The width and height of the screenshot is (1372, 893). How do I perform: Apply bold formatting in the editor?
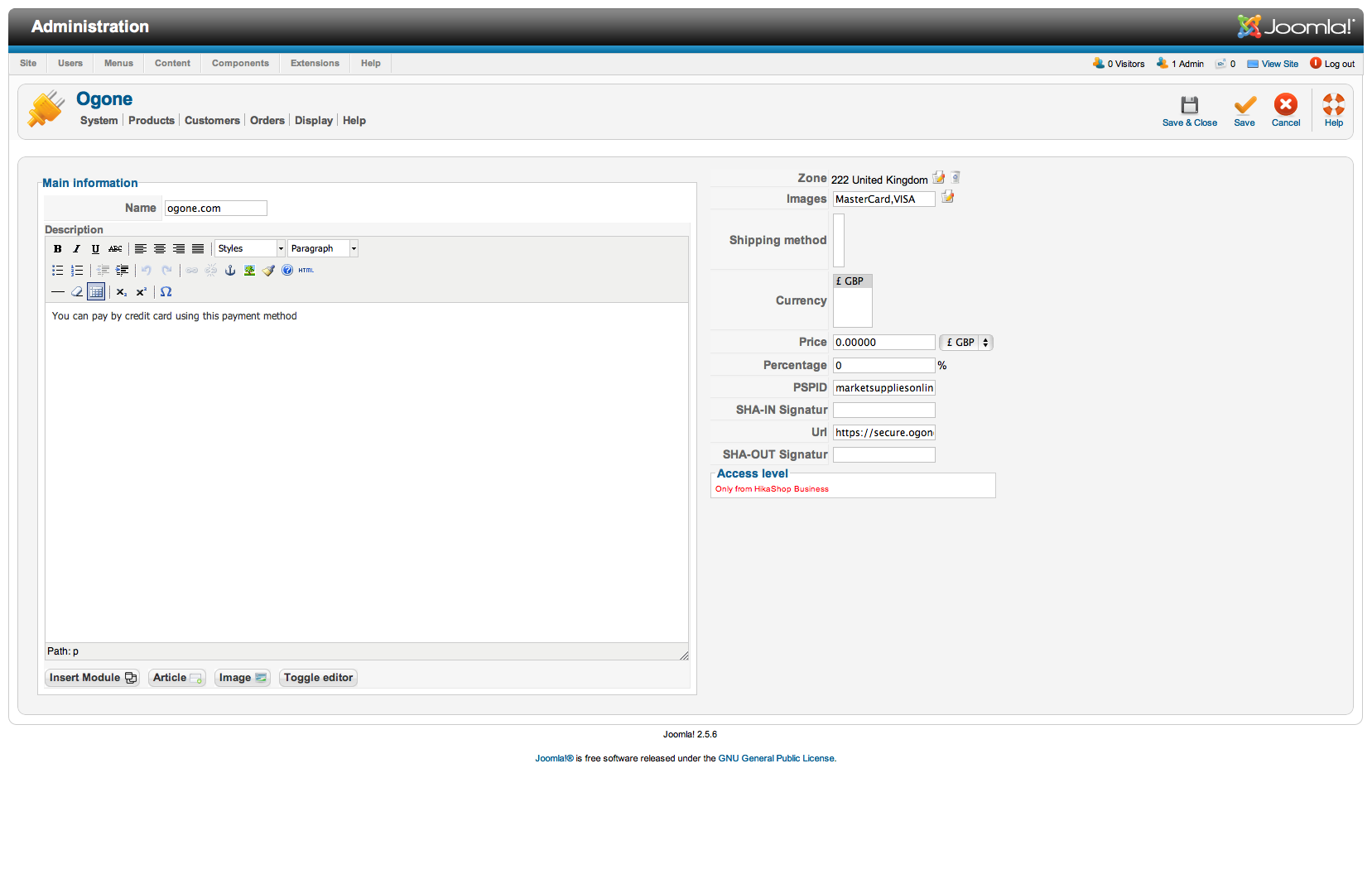58,248
